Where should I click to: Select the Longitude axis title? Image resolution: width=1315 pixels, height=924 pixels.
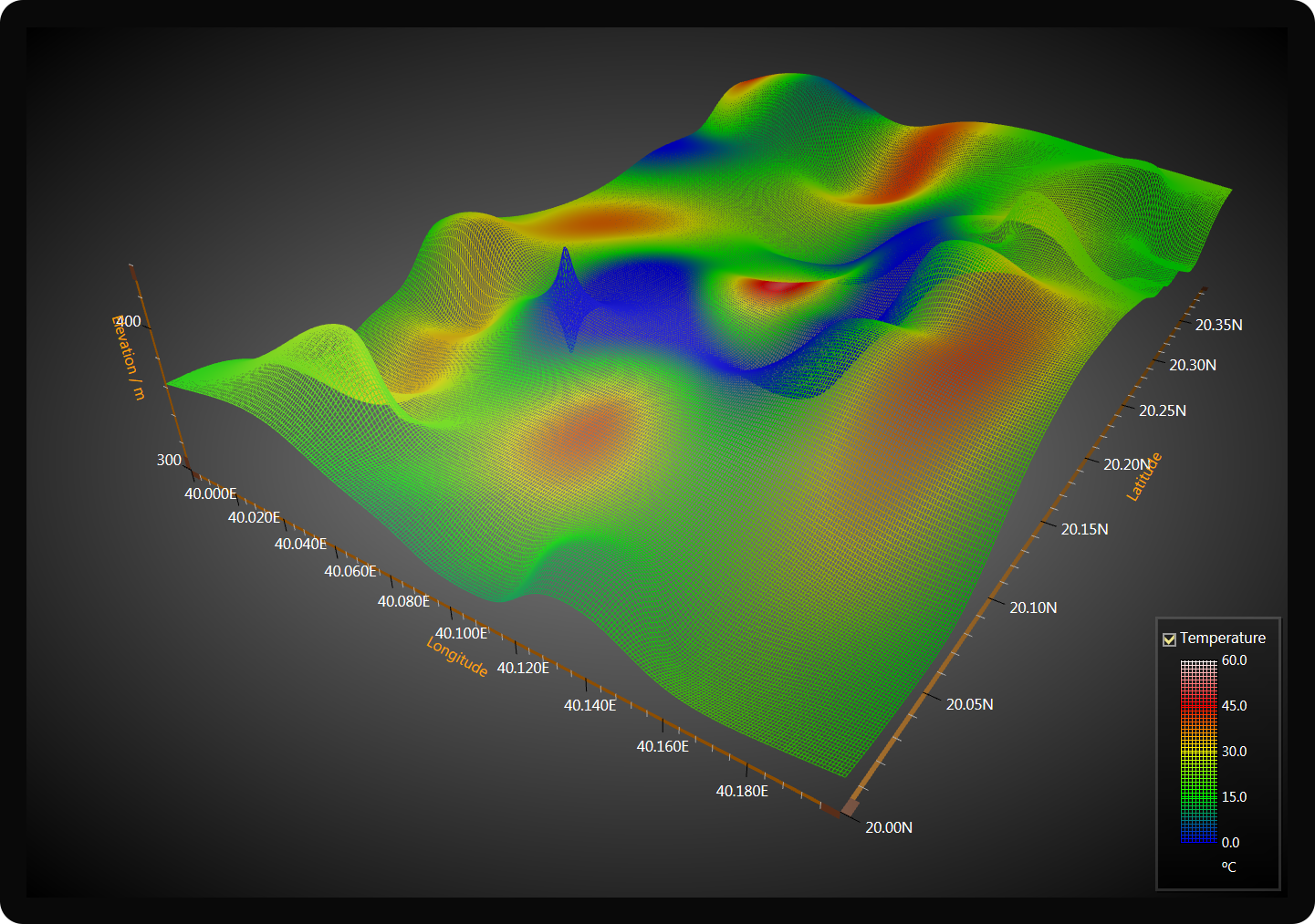(457, 657)
